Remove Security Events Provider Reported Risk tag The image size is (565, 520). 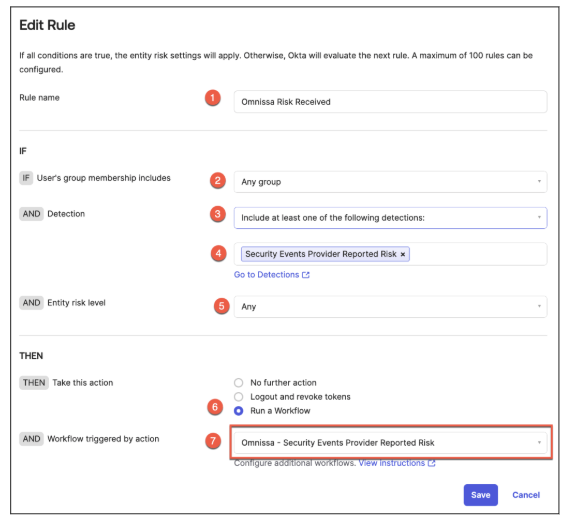pos(403,254)
